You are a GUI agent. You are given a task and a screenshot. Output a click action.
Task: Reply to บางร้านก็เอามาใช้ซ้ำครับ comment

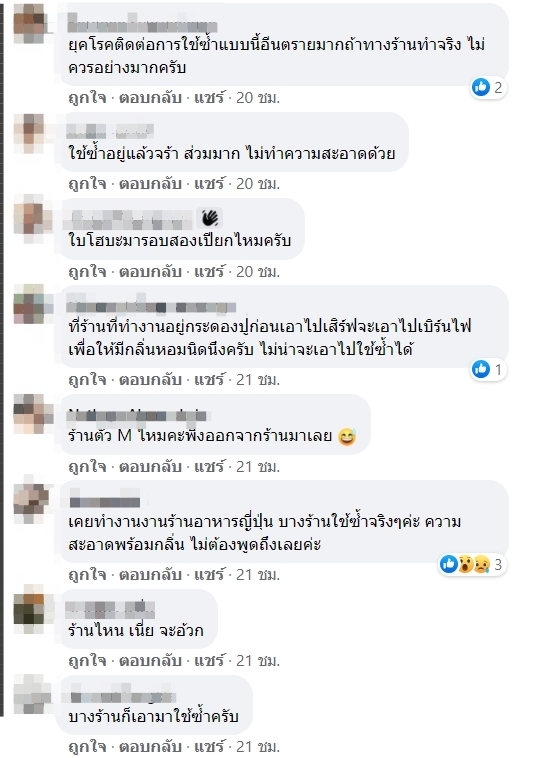[x=150, y=746]
